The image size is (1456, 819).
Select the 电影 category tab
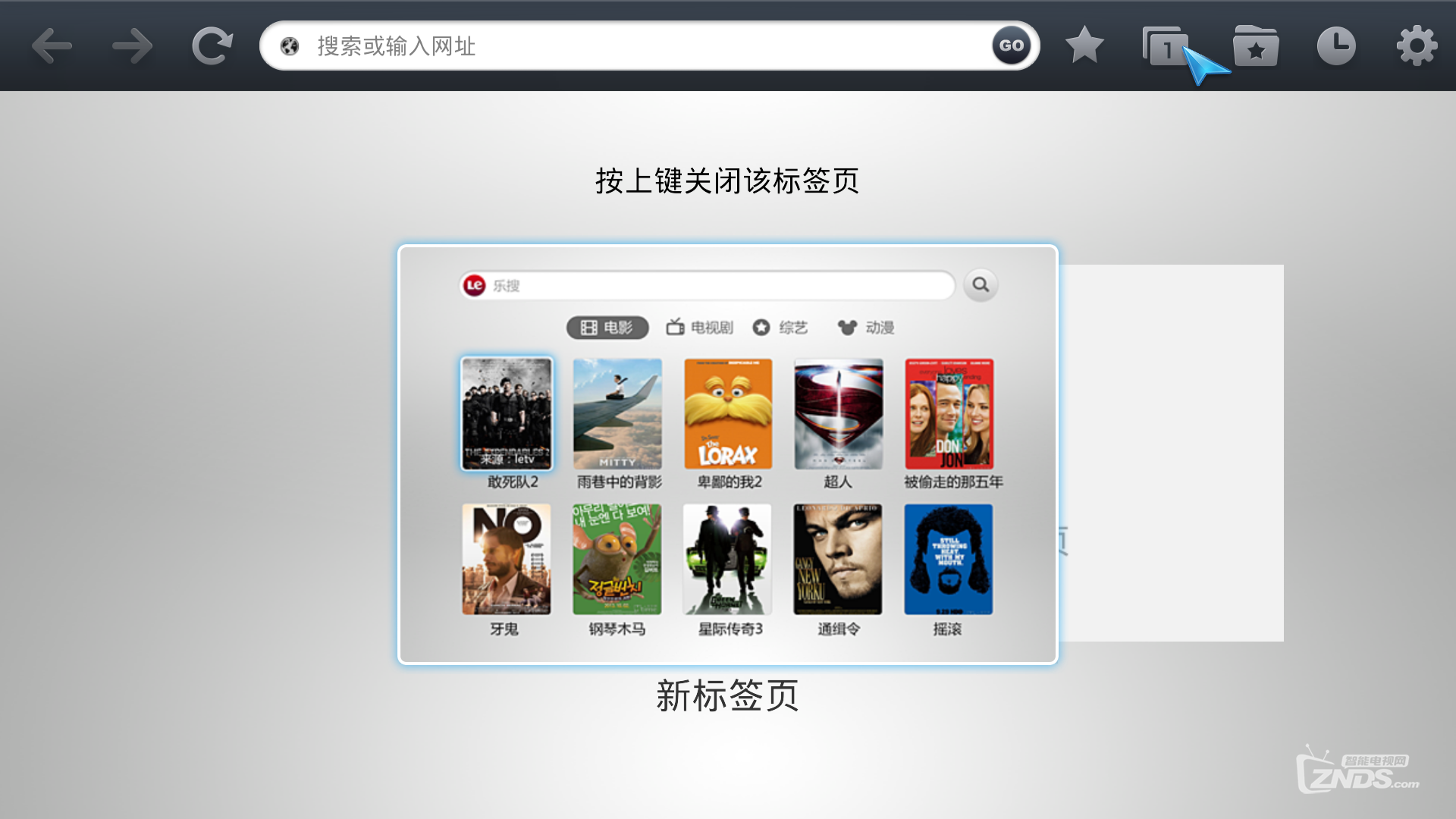click(607, 328)
